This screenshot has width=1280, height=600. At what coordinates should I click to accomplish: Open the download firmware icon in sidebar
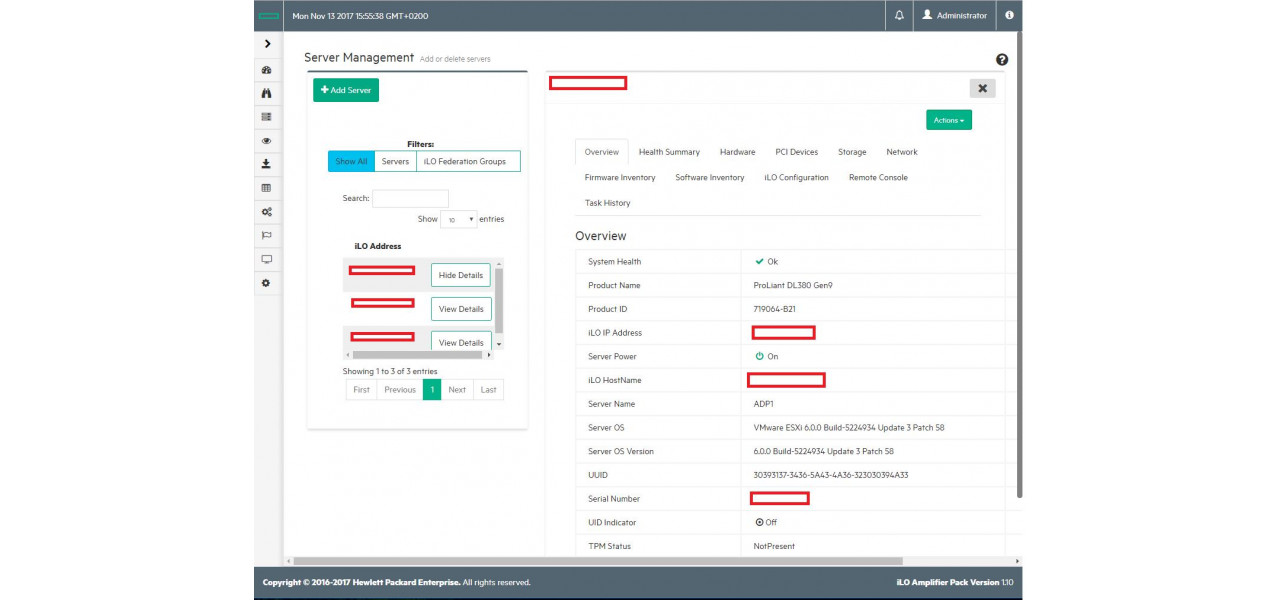[x=267, y=164]
